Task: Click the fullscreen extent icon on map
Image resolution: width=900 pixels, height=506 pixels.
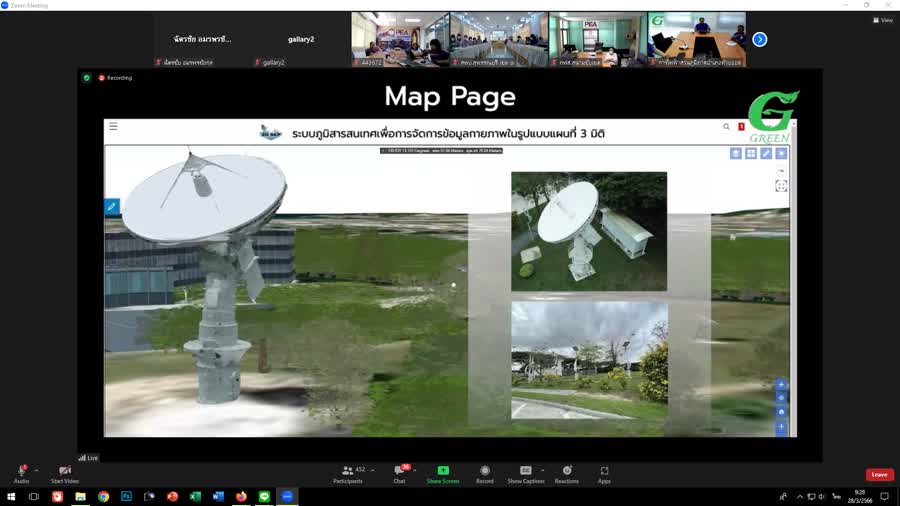Action: pos(781,186)
